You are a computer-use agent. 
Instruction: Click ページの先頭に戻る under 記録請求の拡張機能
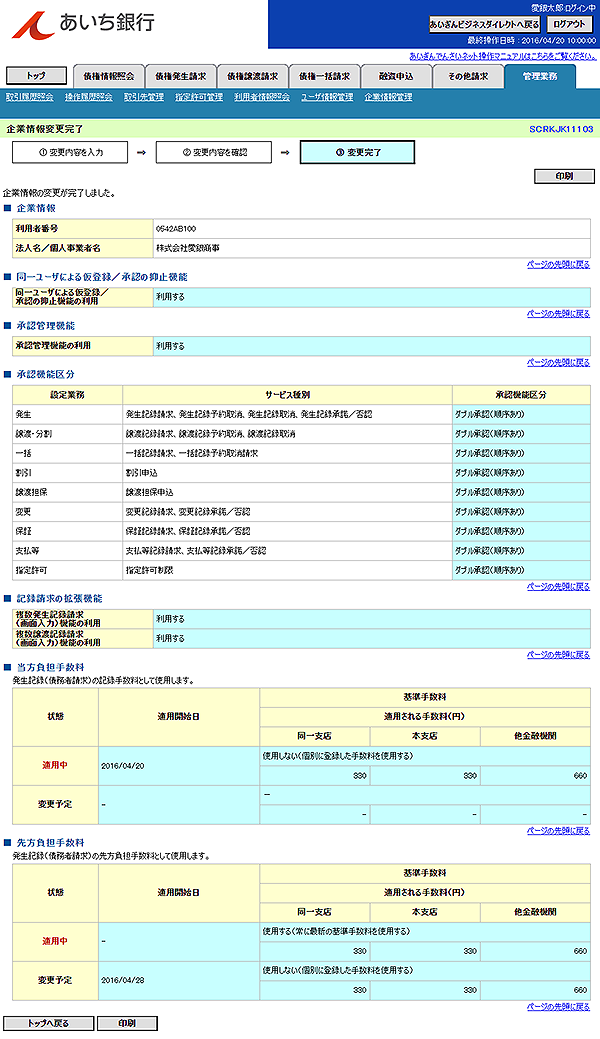(x=558, y=655)
